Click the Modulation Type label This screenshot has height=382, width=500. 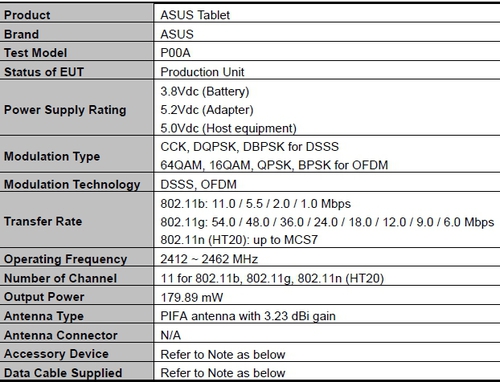52,156
